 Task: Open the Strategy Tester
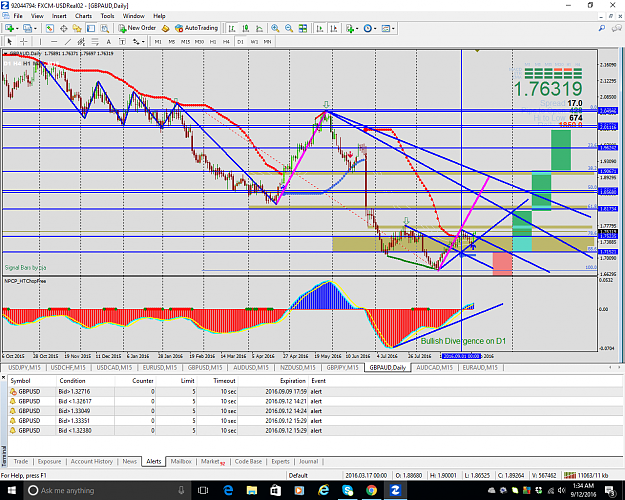pyautogui.click(x=104, y=28)
